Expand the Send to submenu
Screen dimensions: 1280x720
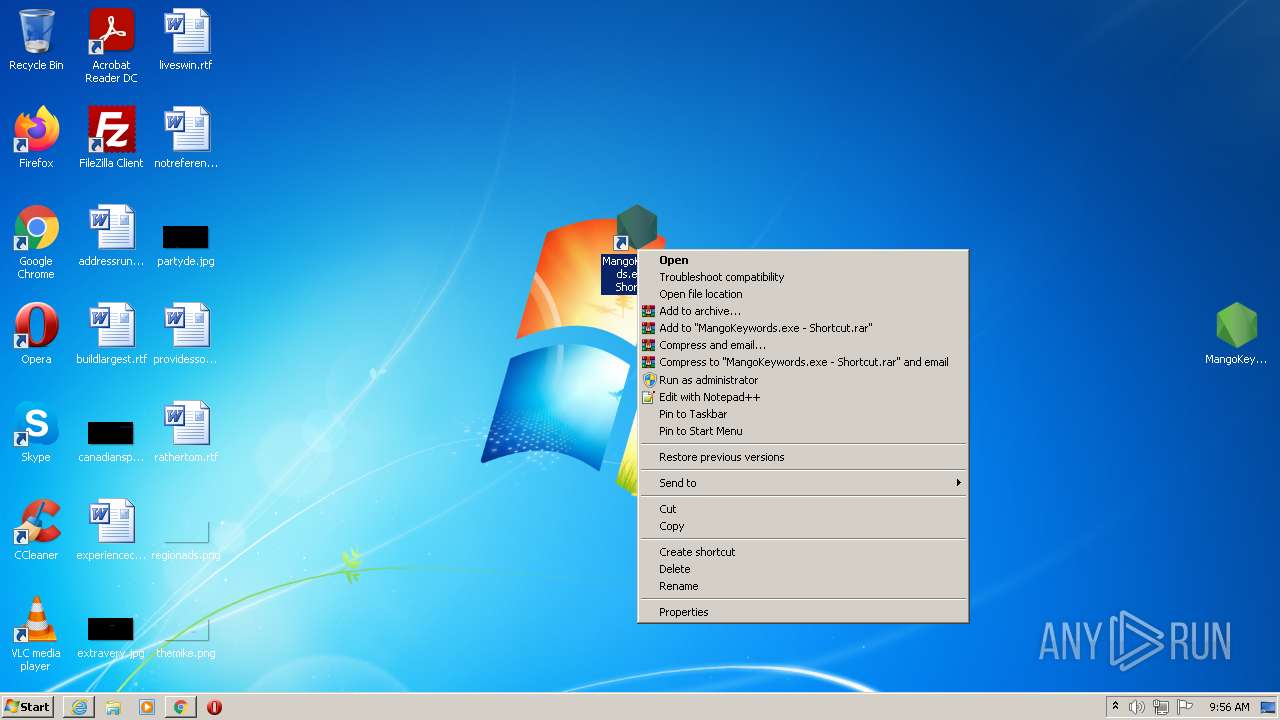pos(803,483)
